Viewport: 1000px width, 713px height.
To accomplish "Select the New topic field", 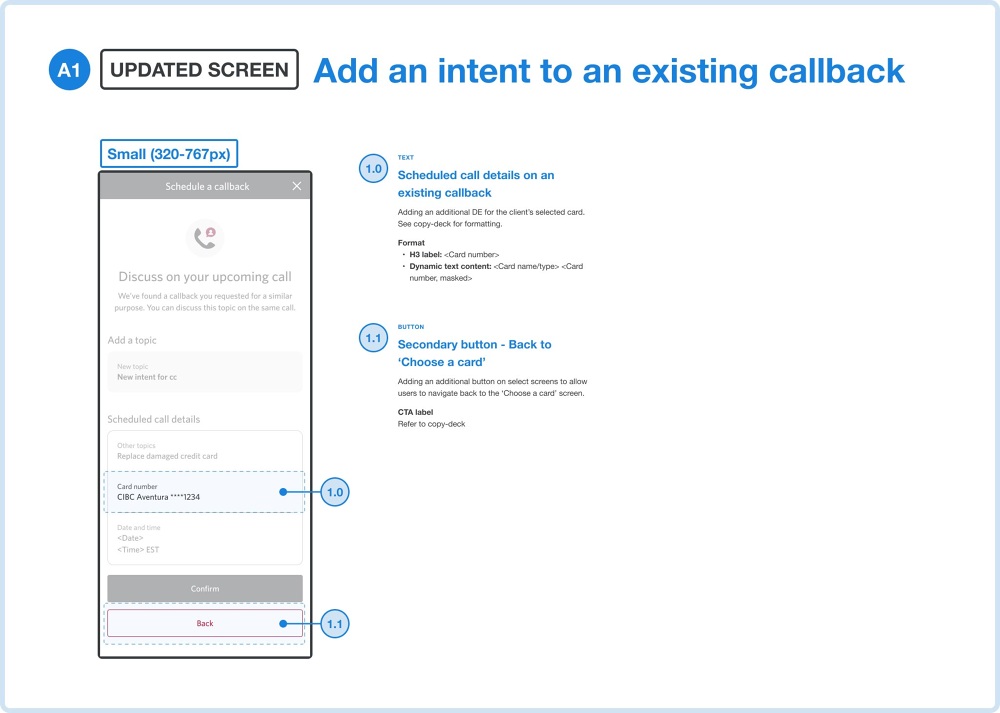I will click(x=204, y=372).
